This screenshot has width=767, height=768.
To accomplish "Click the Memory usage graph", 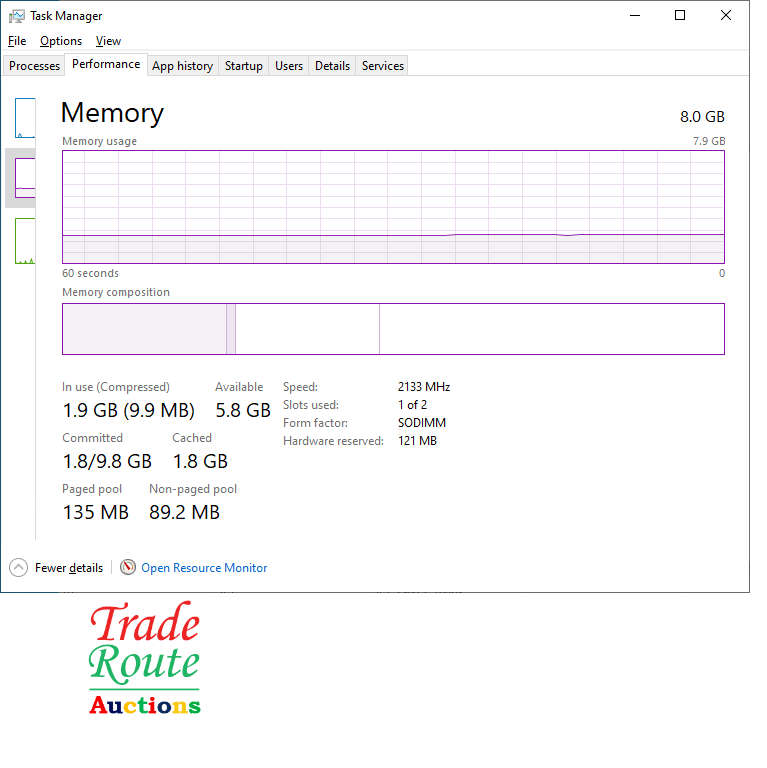I will (393, 207).
